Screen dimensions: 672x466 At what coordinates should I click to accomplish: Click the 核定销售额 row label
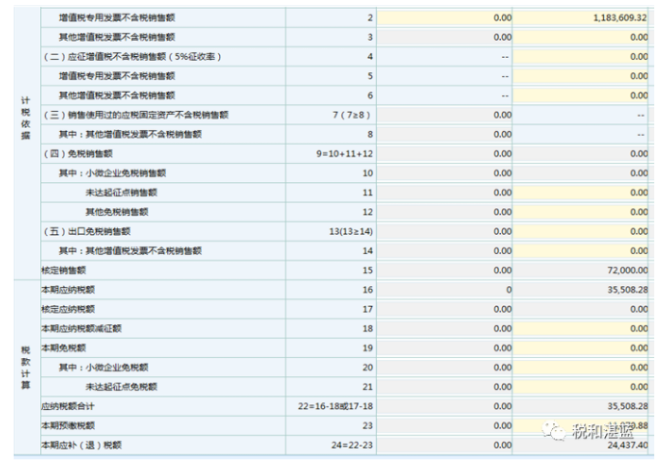pos(63,271)
